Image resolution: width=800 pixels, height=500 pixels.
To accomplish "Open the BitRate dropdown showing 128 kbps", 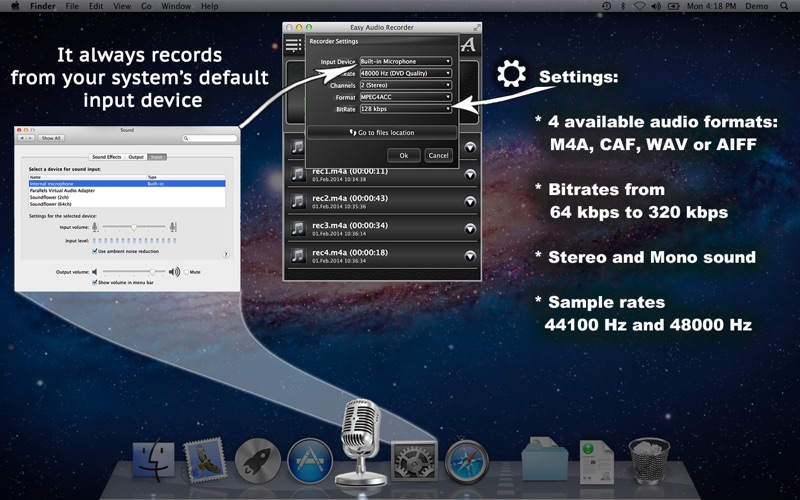I will tap(406, 109).
